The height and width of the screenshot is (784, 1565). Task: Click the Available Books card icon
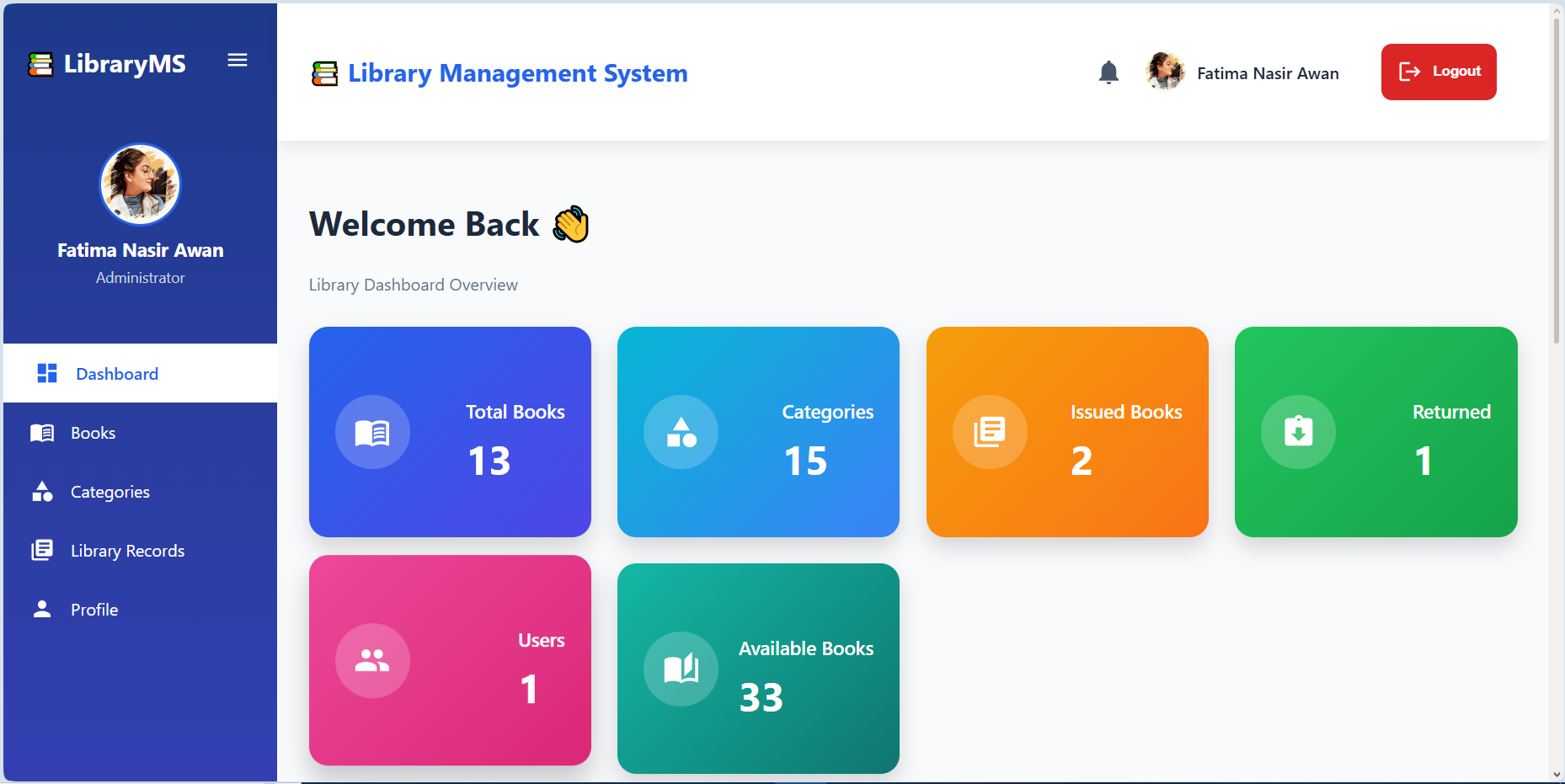click(x=681, y=669)
